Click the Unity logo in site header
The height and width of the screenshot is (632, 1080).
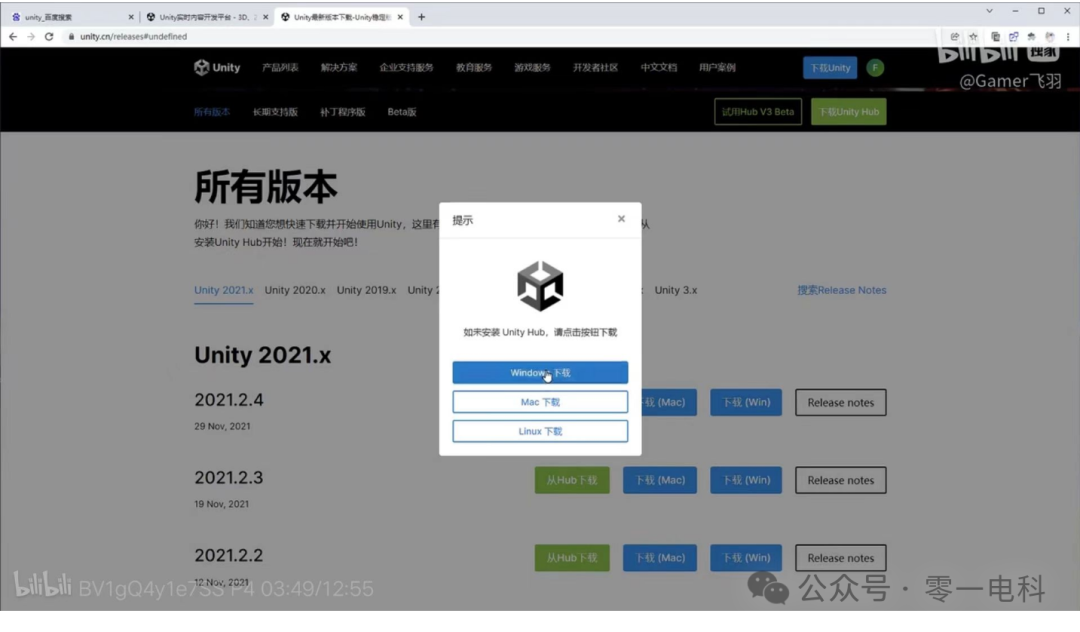(x=217, y=67)
